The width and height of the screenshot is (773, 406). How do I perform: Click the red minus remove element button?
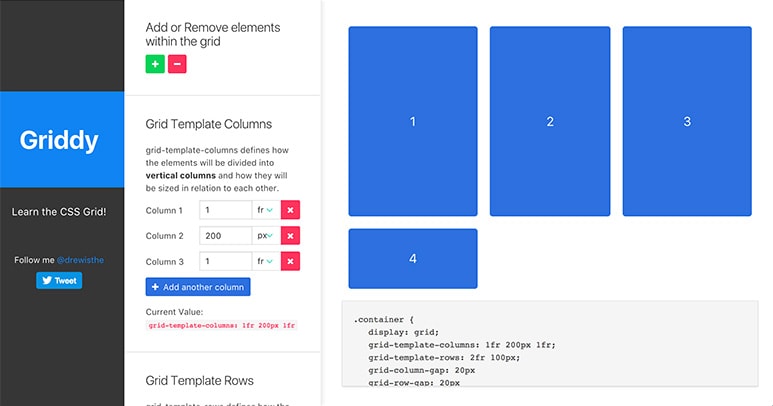177,64
